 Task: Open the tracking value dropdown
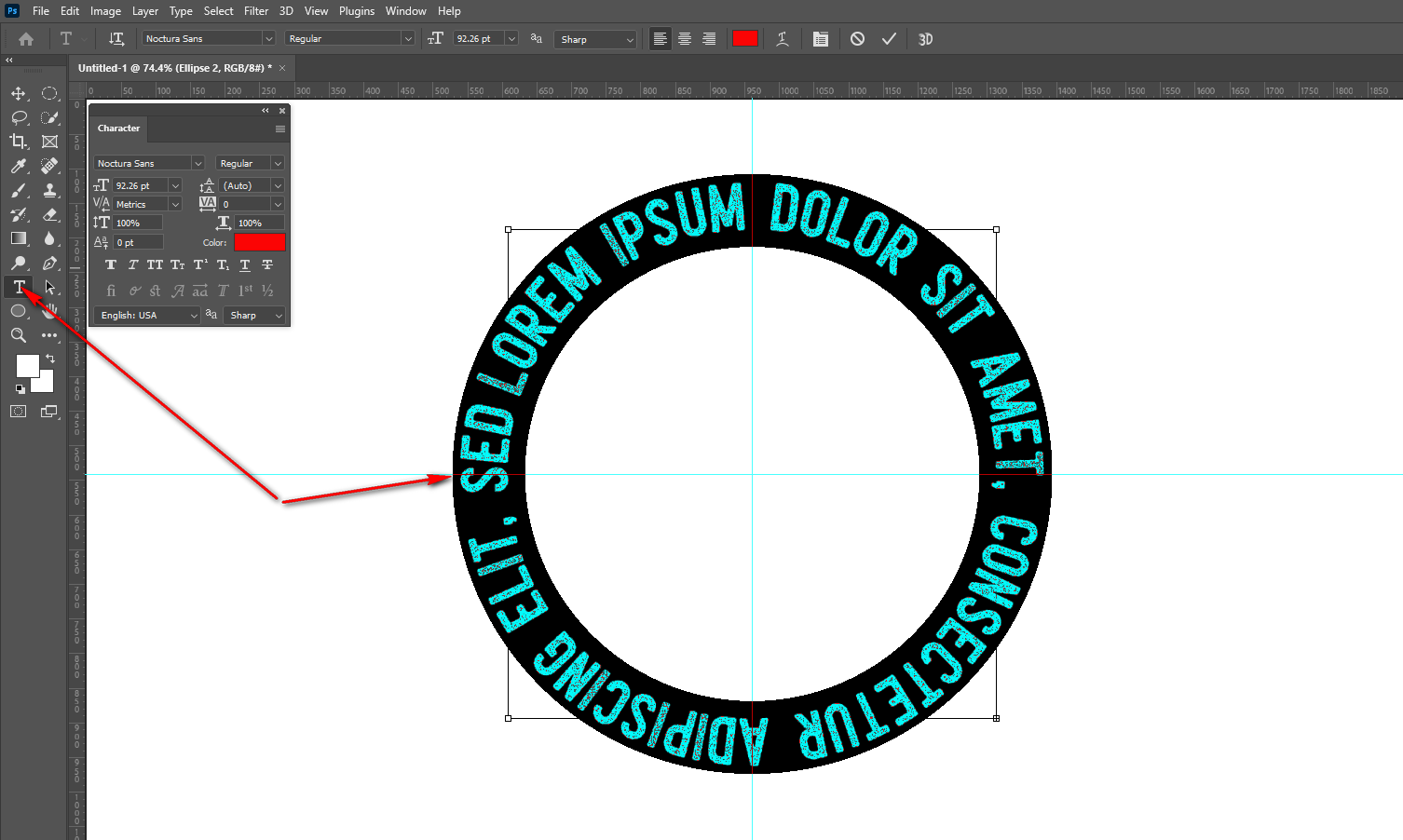pos(278,204)
